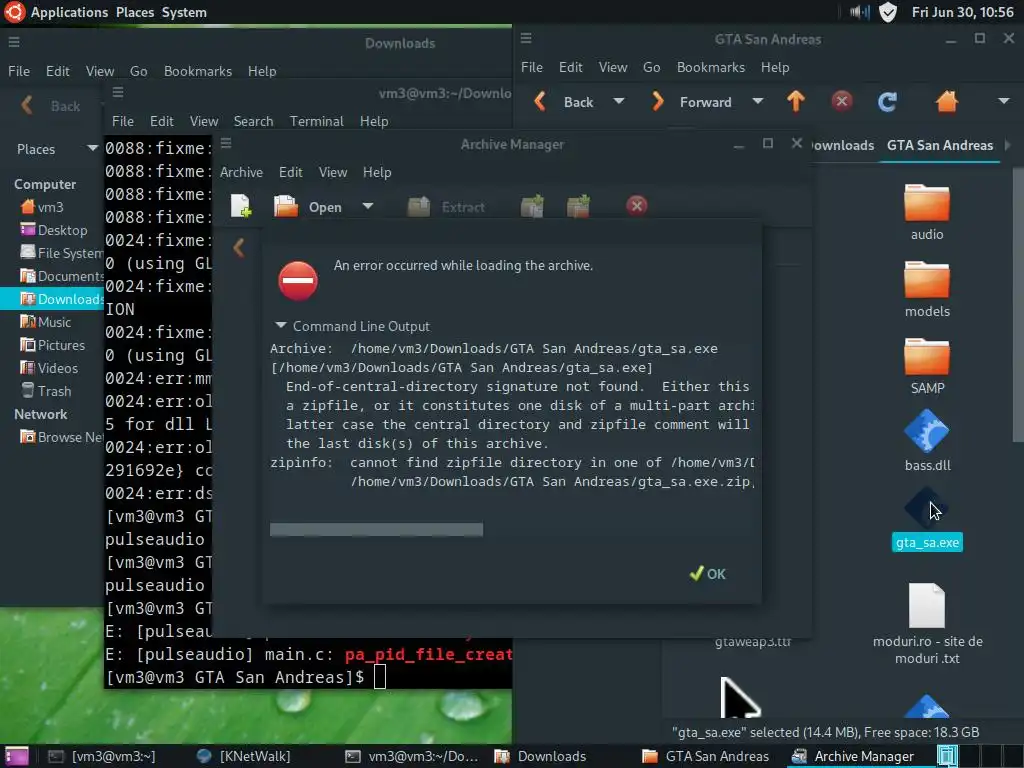Select Desktop in the Places sidebar

(x=62, y=230)
